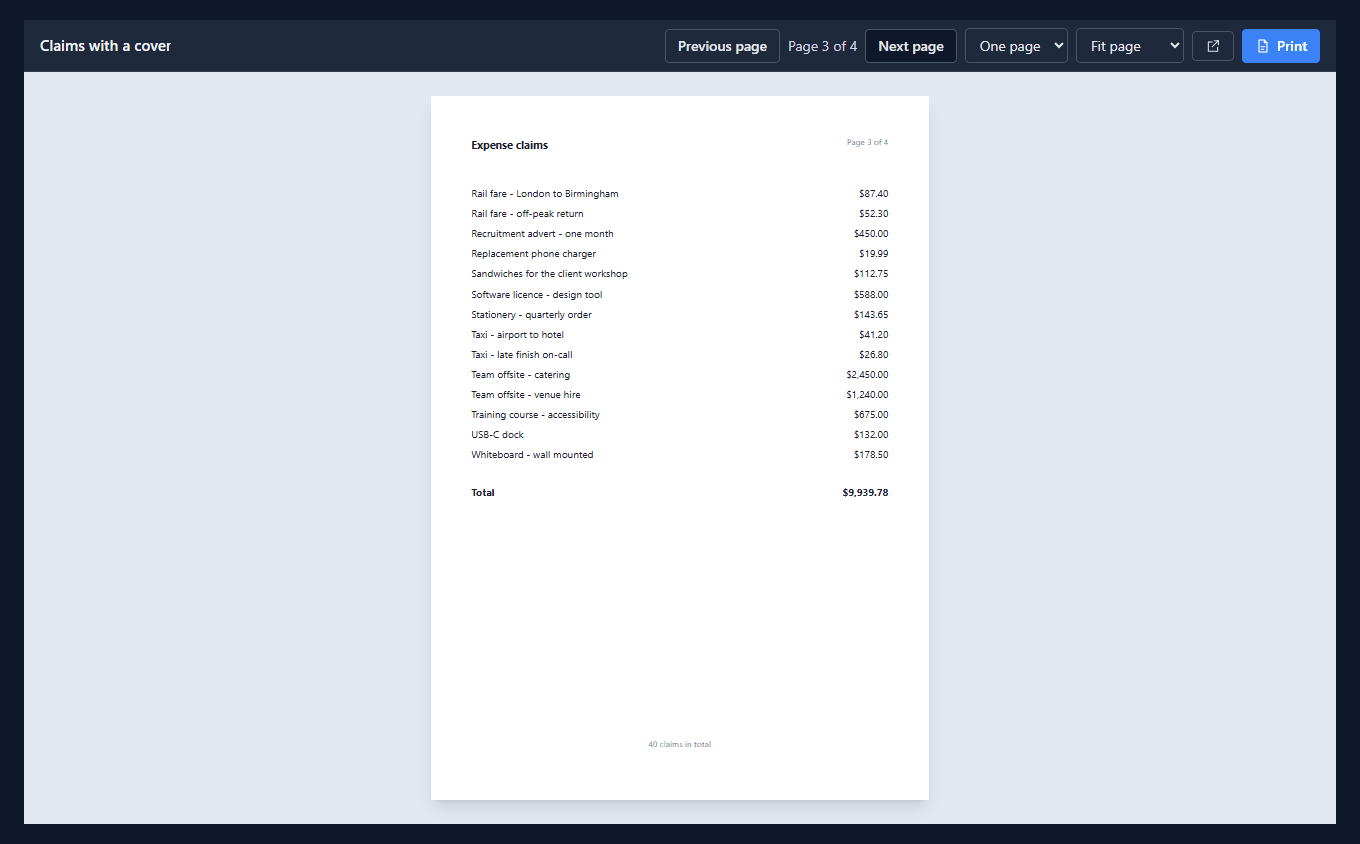Select the $675.00 training course amount
Viewport: 1360px width, 844px height.
(871, 415)
